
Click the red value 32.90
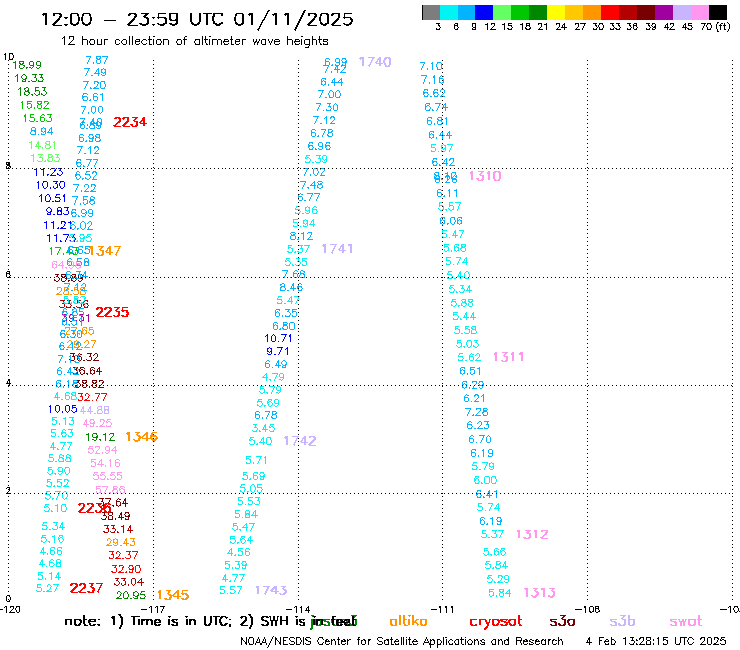point(126,569)
